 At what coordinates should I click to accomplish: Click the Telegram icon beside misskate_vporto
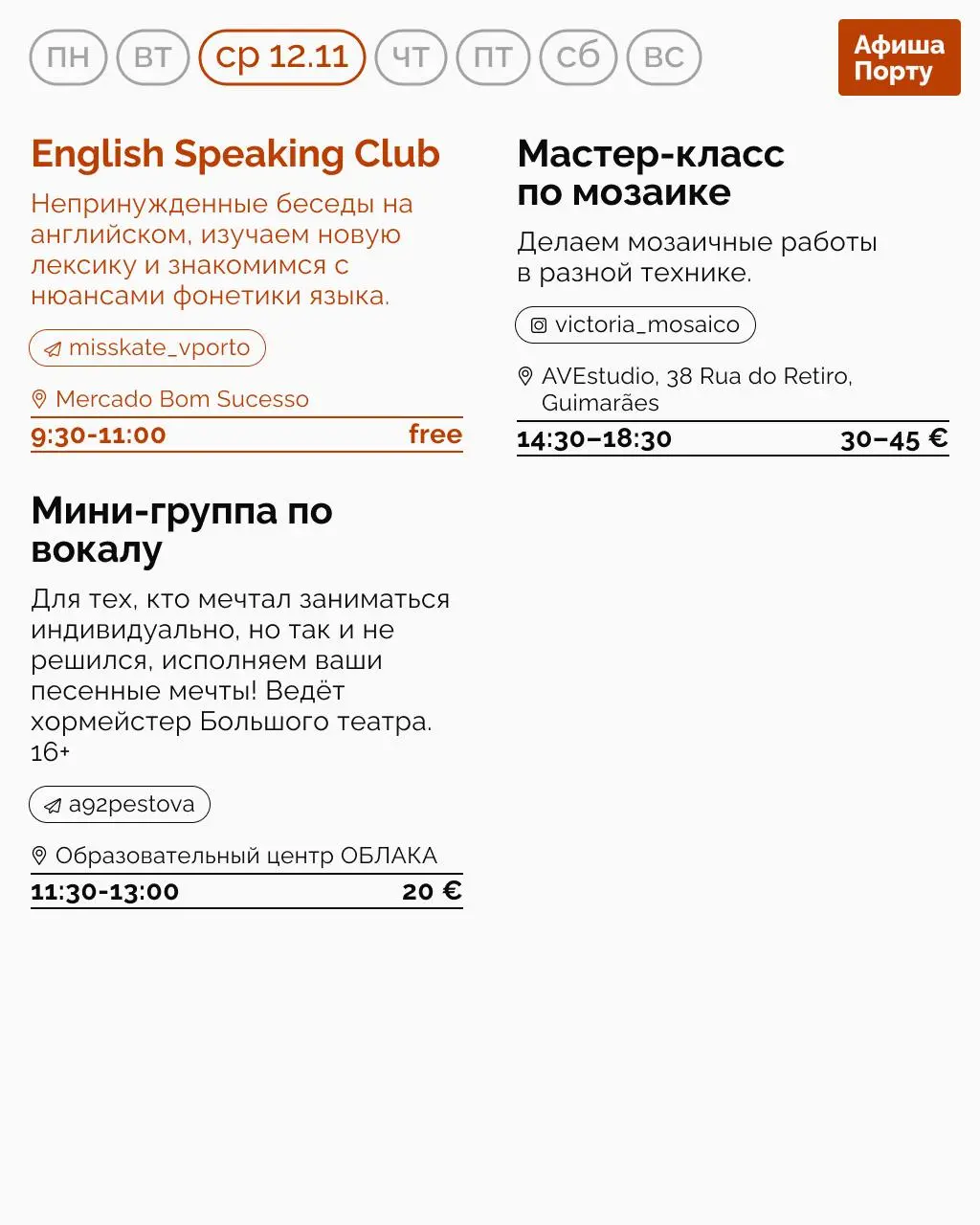coord(52,348)
